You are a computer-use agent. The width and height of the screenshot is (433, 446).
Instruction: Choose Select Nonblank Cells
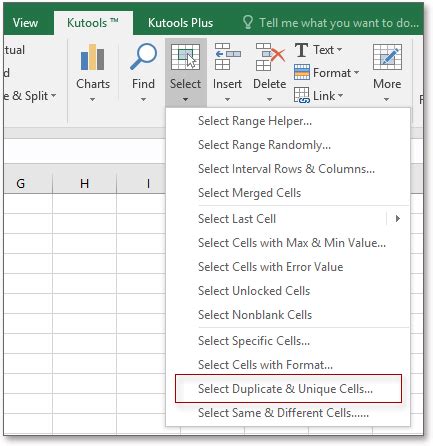click(288, 315)
